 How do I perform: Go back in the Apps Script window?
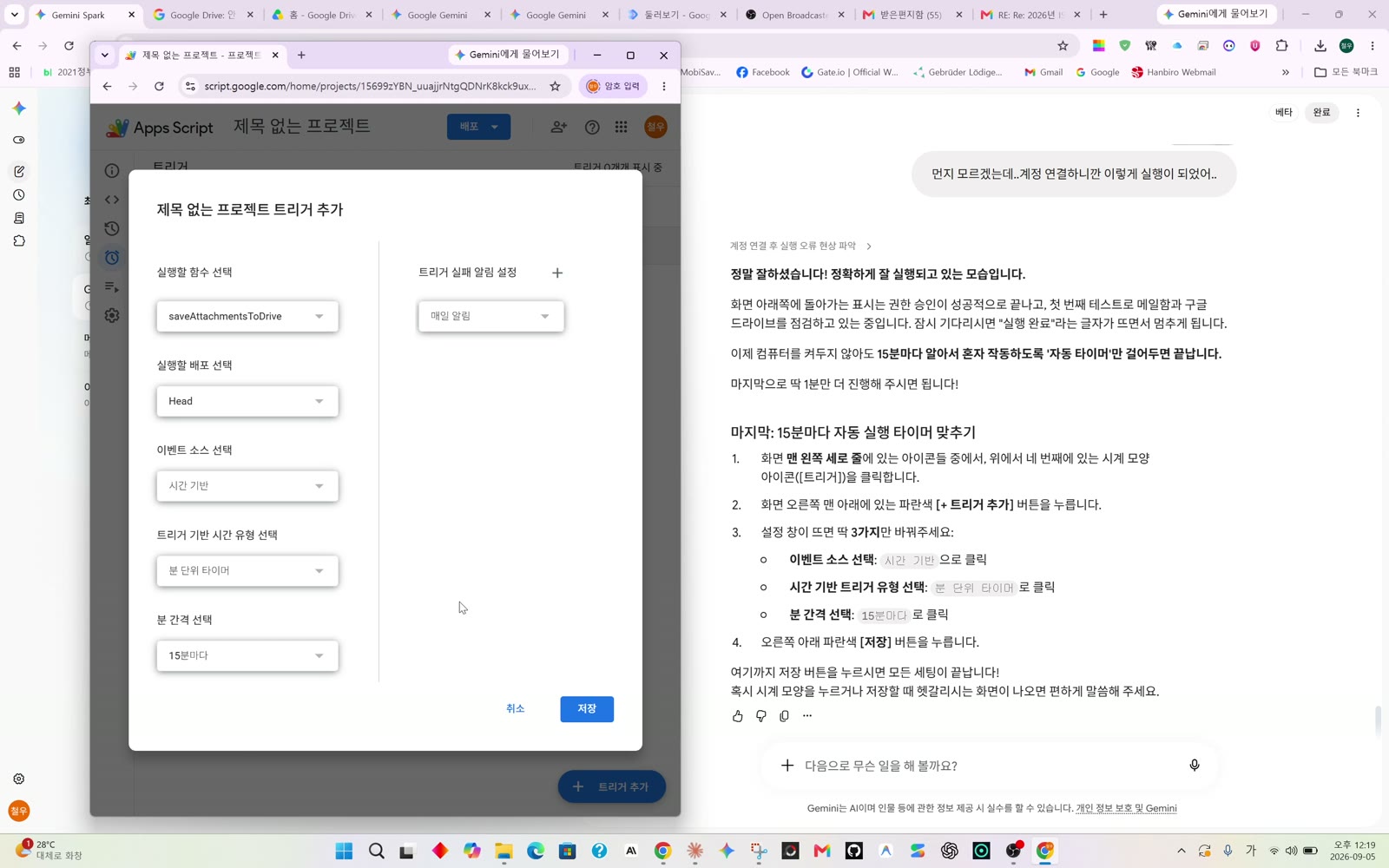coord(107,86)
